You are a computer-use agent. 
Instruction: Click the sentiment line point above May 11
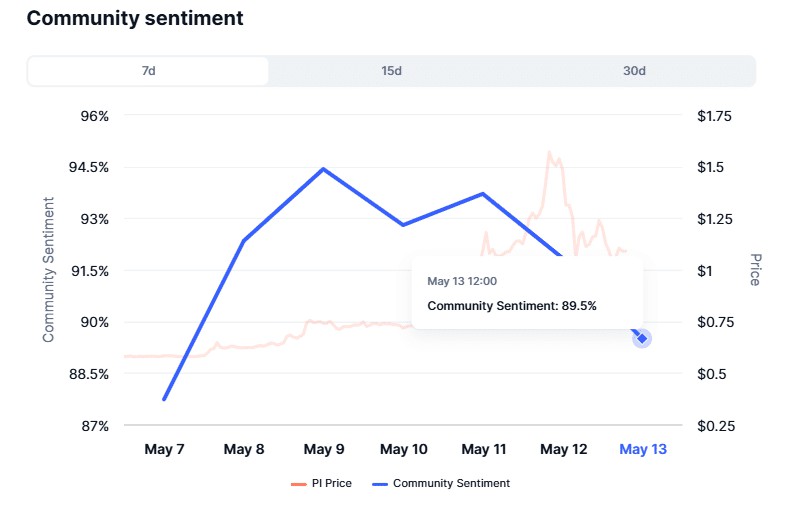pyautogui.click(x=483, y=194)
